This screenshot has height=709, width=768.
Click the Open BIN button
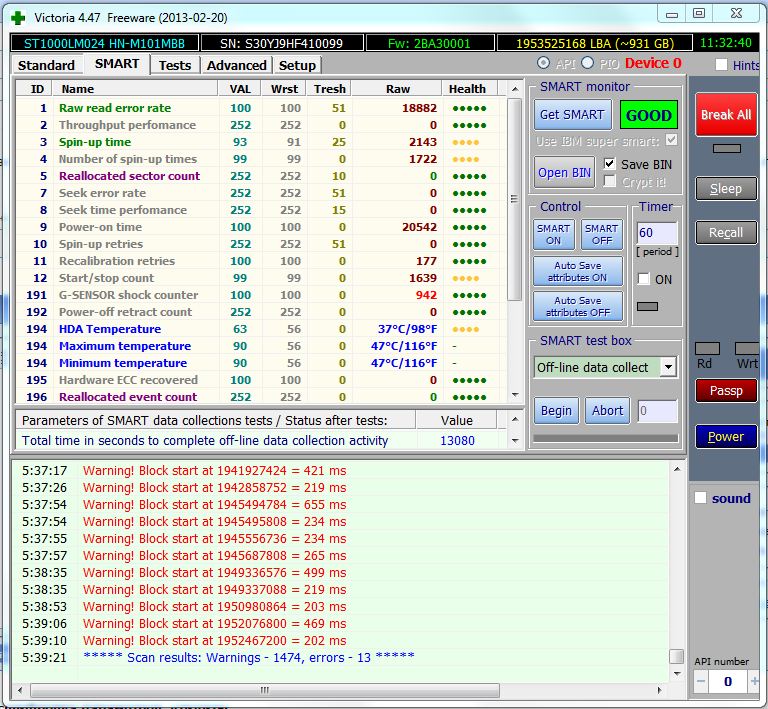coord(565,172)
